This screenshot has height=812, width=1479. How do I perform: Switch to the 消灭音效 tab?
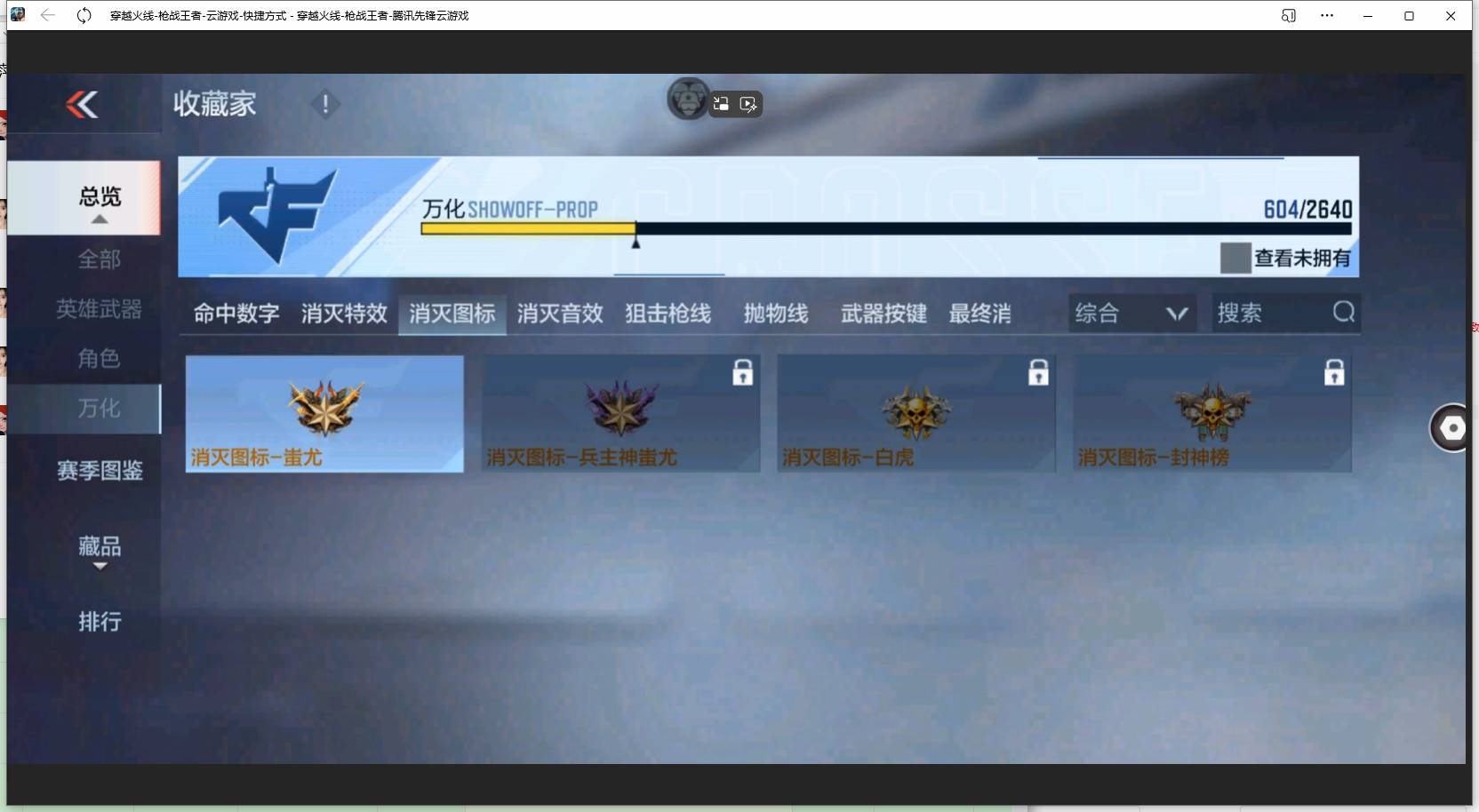point(560,314)
